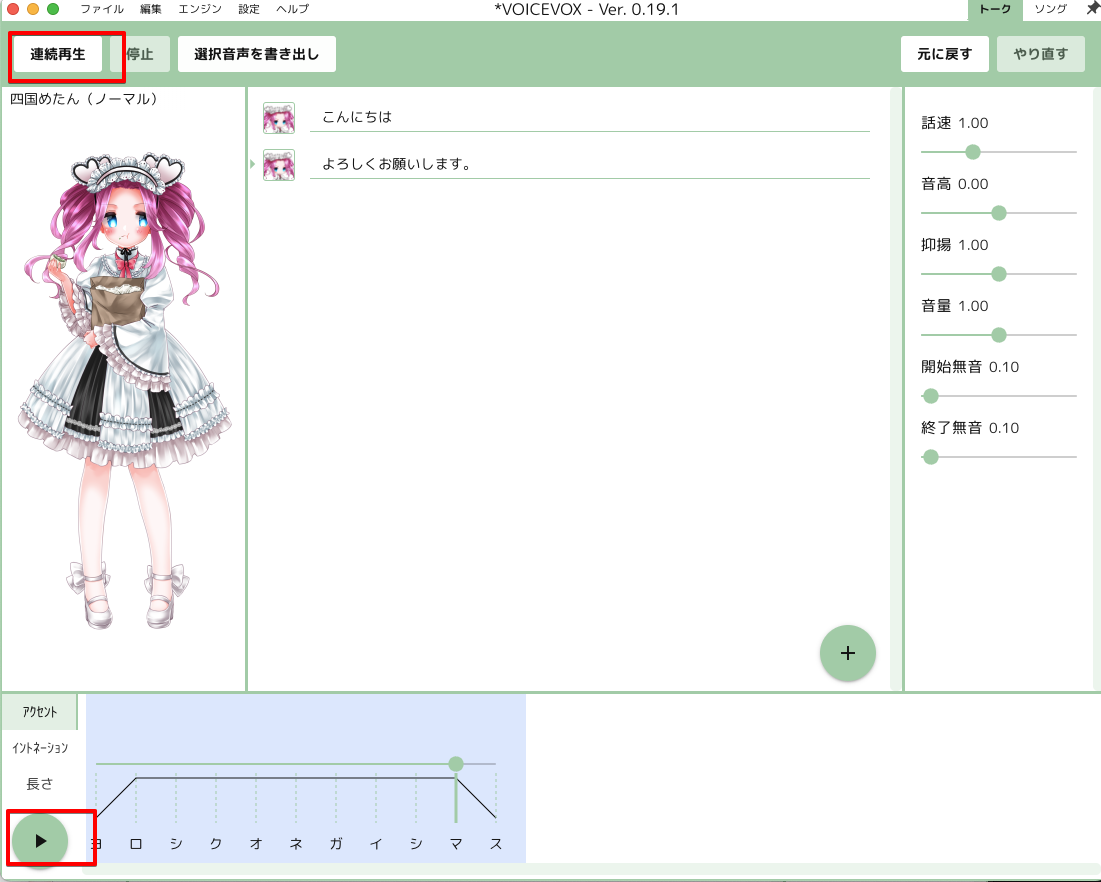This screenshot has height=882, width=1101.
Task: Click the ネ mora label
Action: (296, 844)
